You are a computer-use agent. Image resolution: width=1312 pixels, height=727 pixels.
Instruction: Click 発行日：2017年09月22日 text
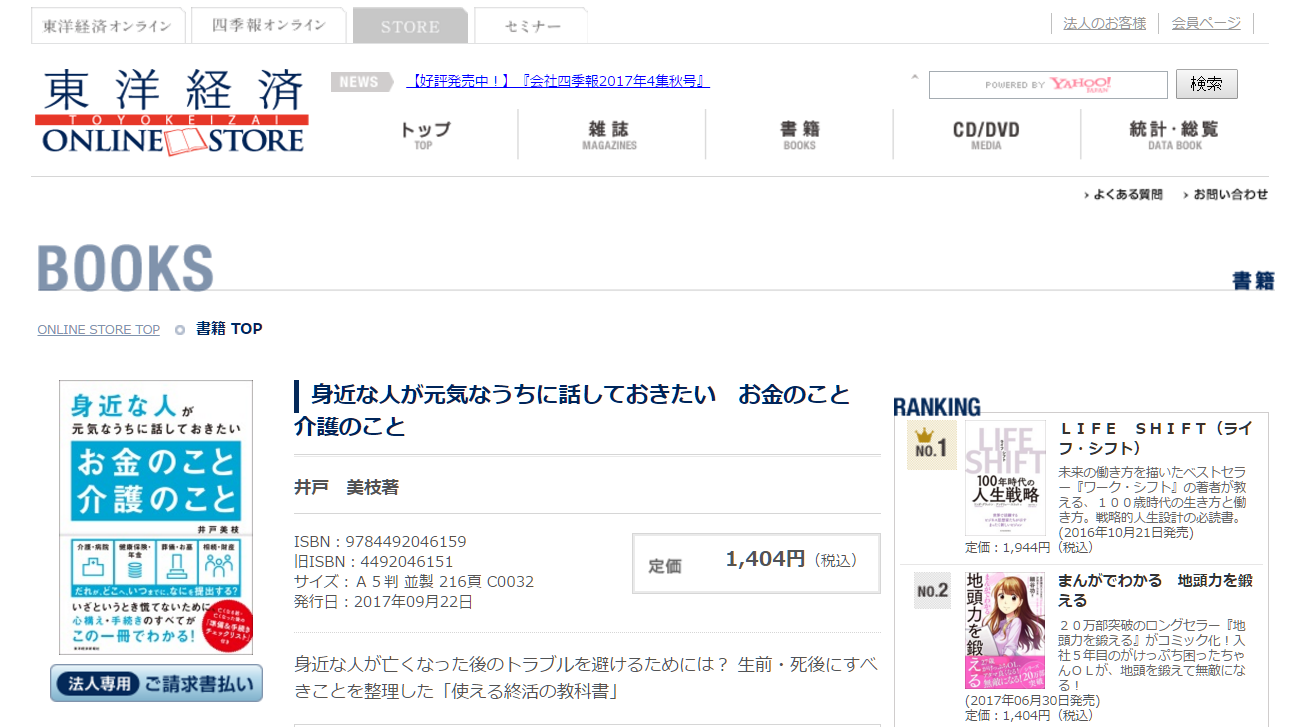point(383,602)
